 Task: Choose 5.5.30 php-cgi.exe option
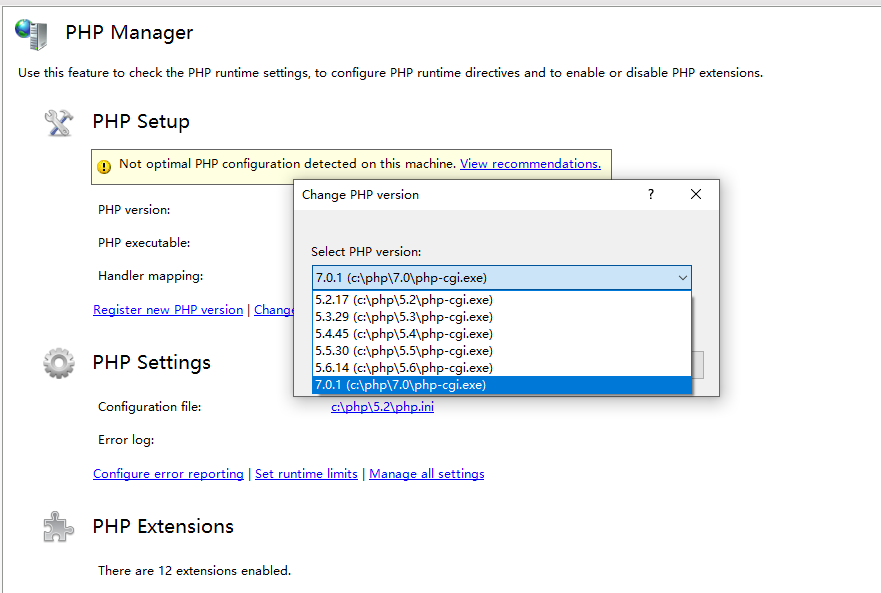click(502, 351)
